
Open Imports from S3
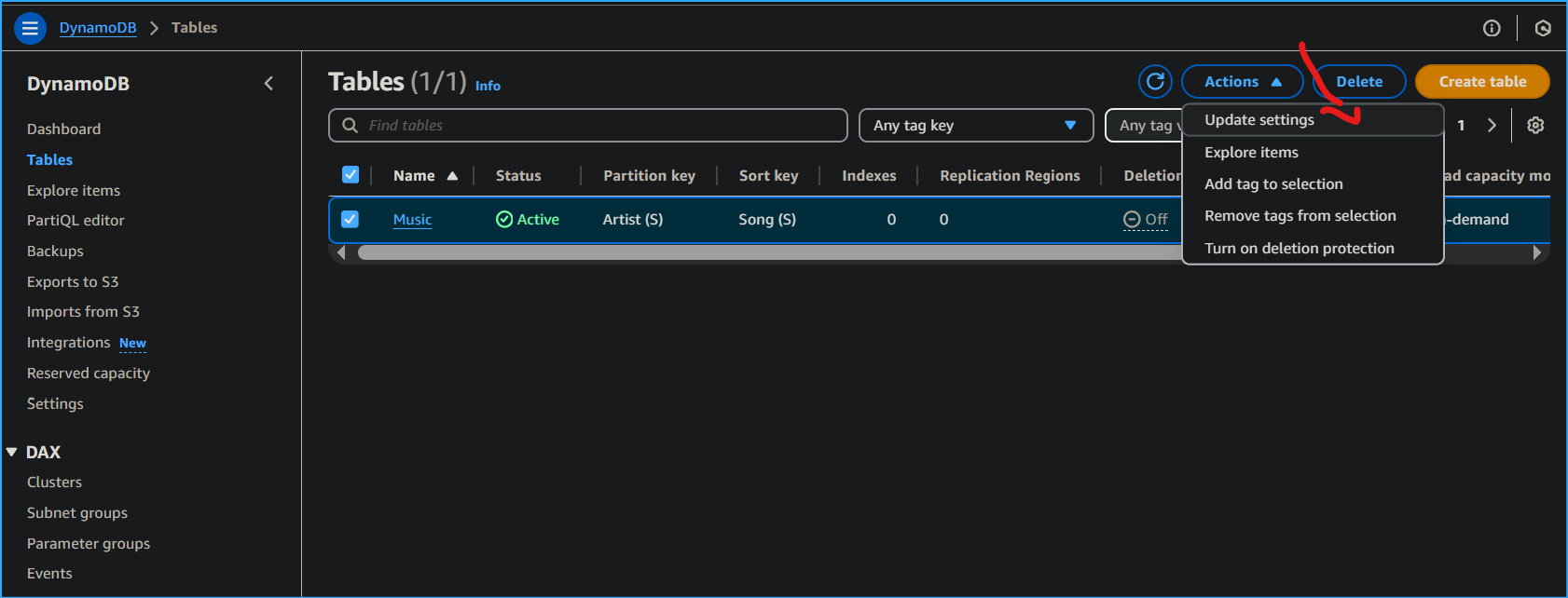pyautogui.click(x=83, y=311)
